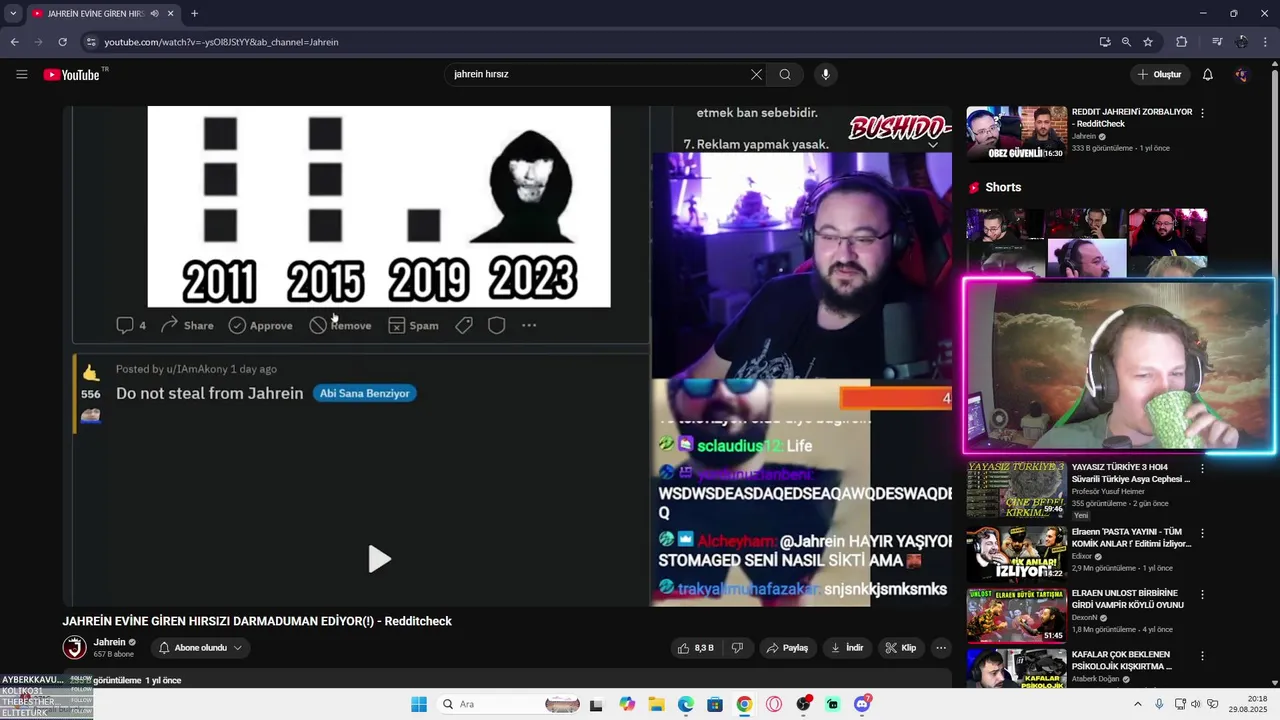Open Elraenn 'PASTA YAYINI' video thumbnail
The width and height of the screenshot is (1280, 720).
click(x=1016, y=555)
